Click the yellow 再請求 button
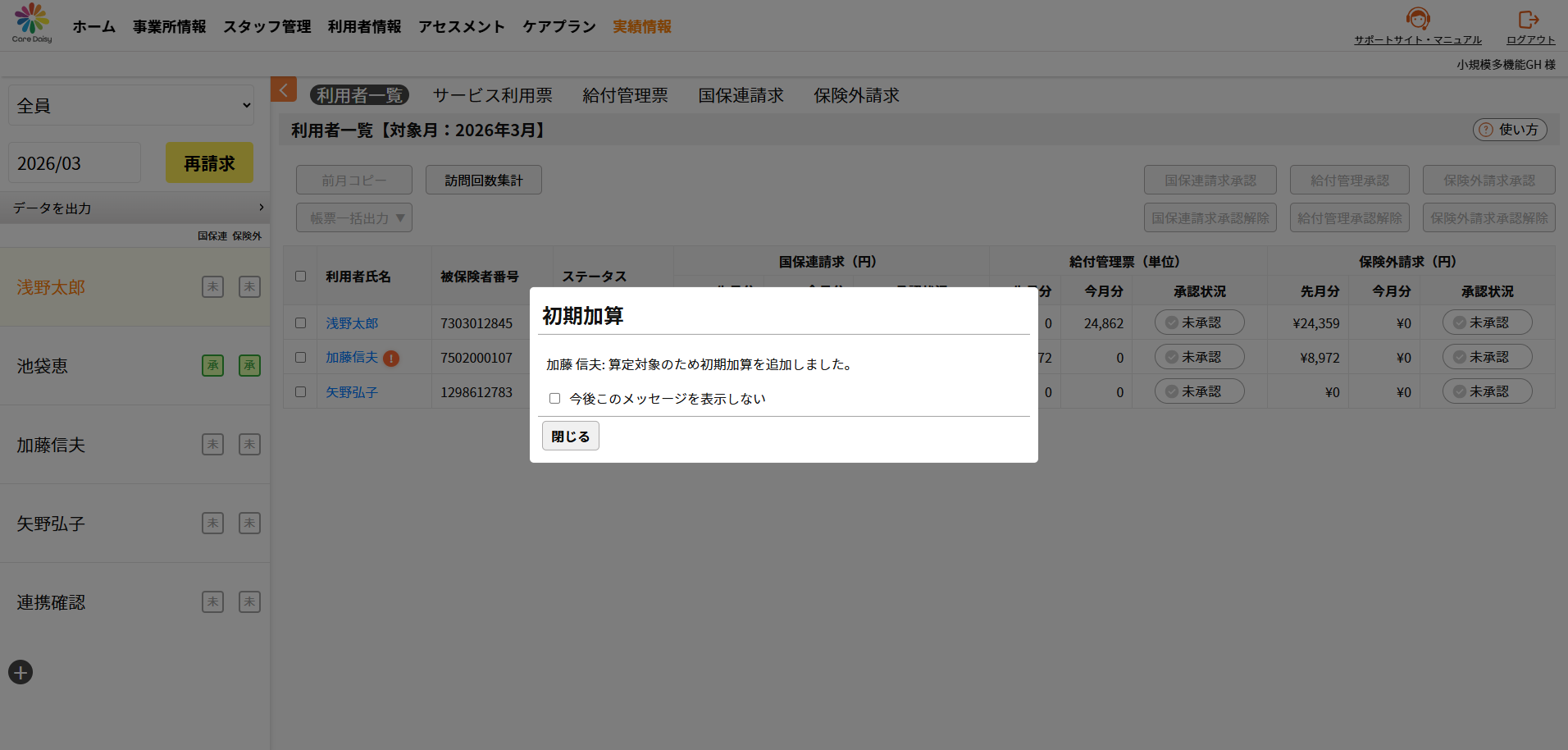This screenshot has width=1568, height=750. pyautogui.click(x=209, y=163)
